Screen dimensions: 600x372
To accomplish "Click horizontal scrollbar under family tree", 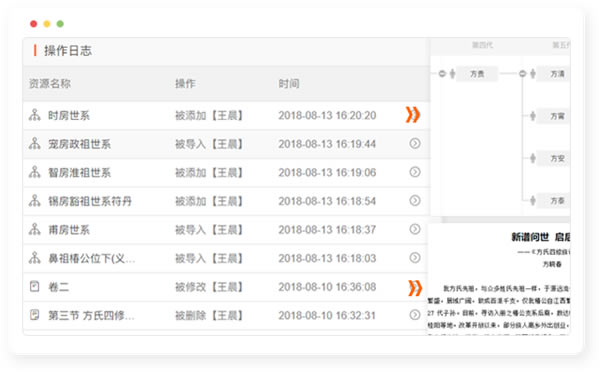I will [501, 220].
